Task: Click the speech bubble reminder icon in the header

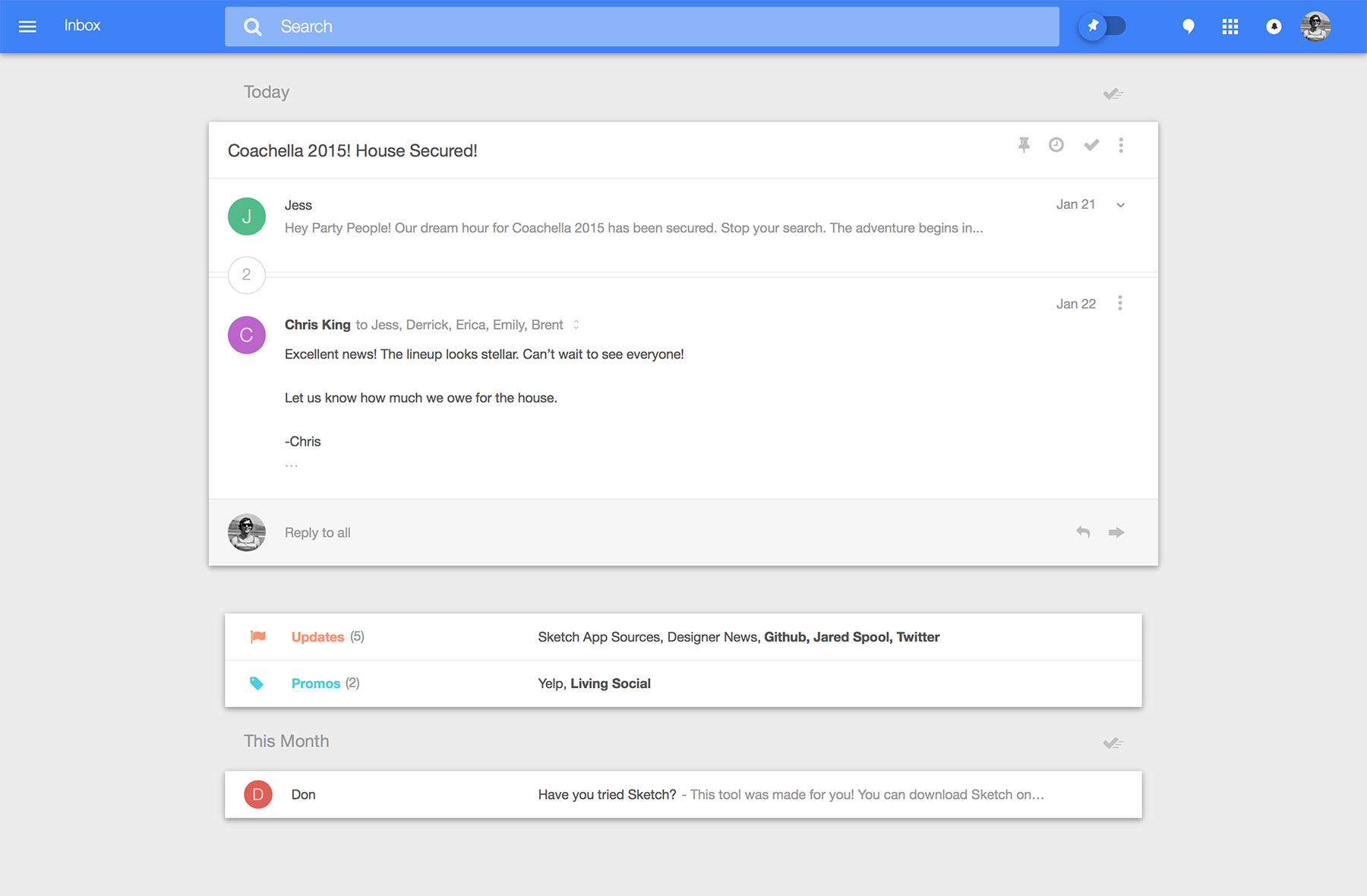Action: 1188,26
